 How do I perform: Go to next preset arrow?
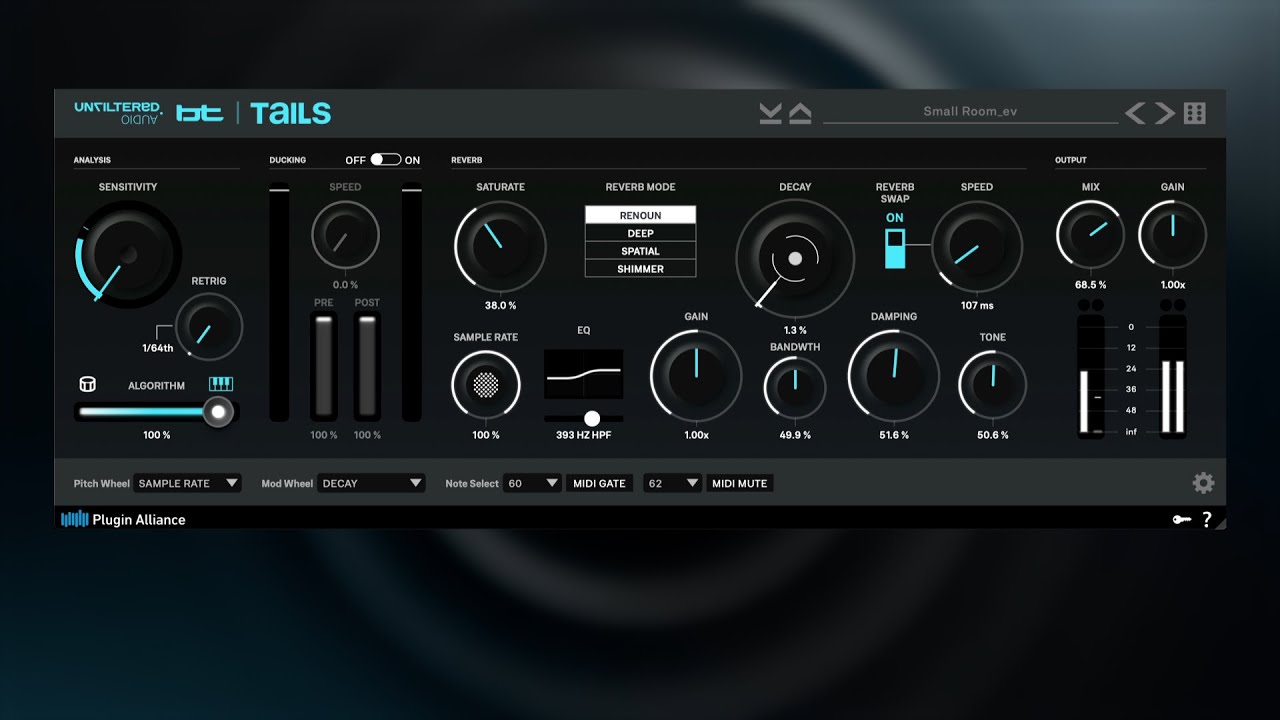pos(1165,113)
